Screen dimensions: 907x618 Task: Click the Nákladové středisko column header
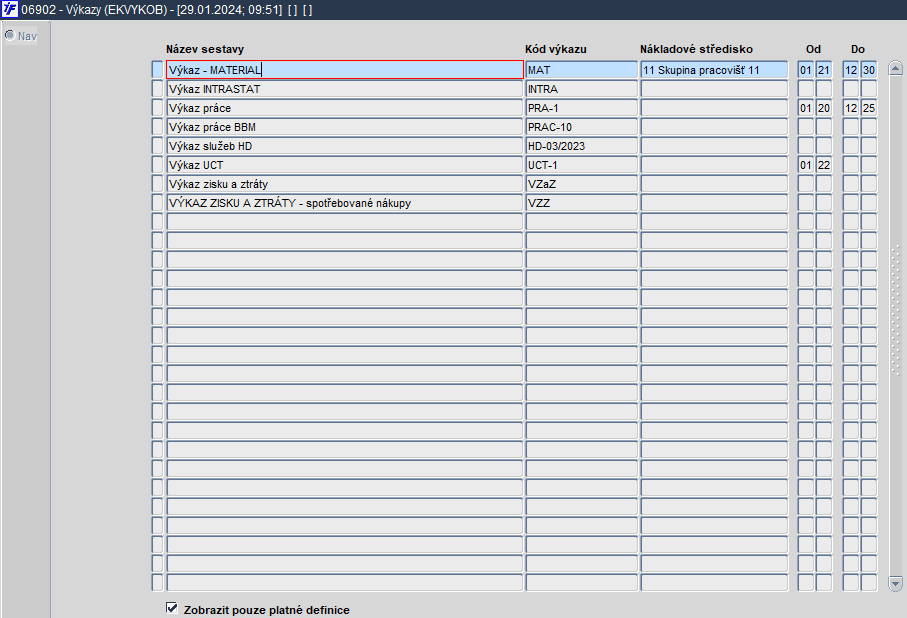(x=696, y=49)
